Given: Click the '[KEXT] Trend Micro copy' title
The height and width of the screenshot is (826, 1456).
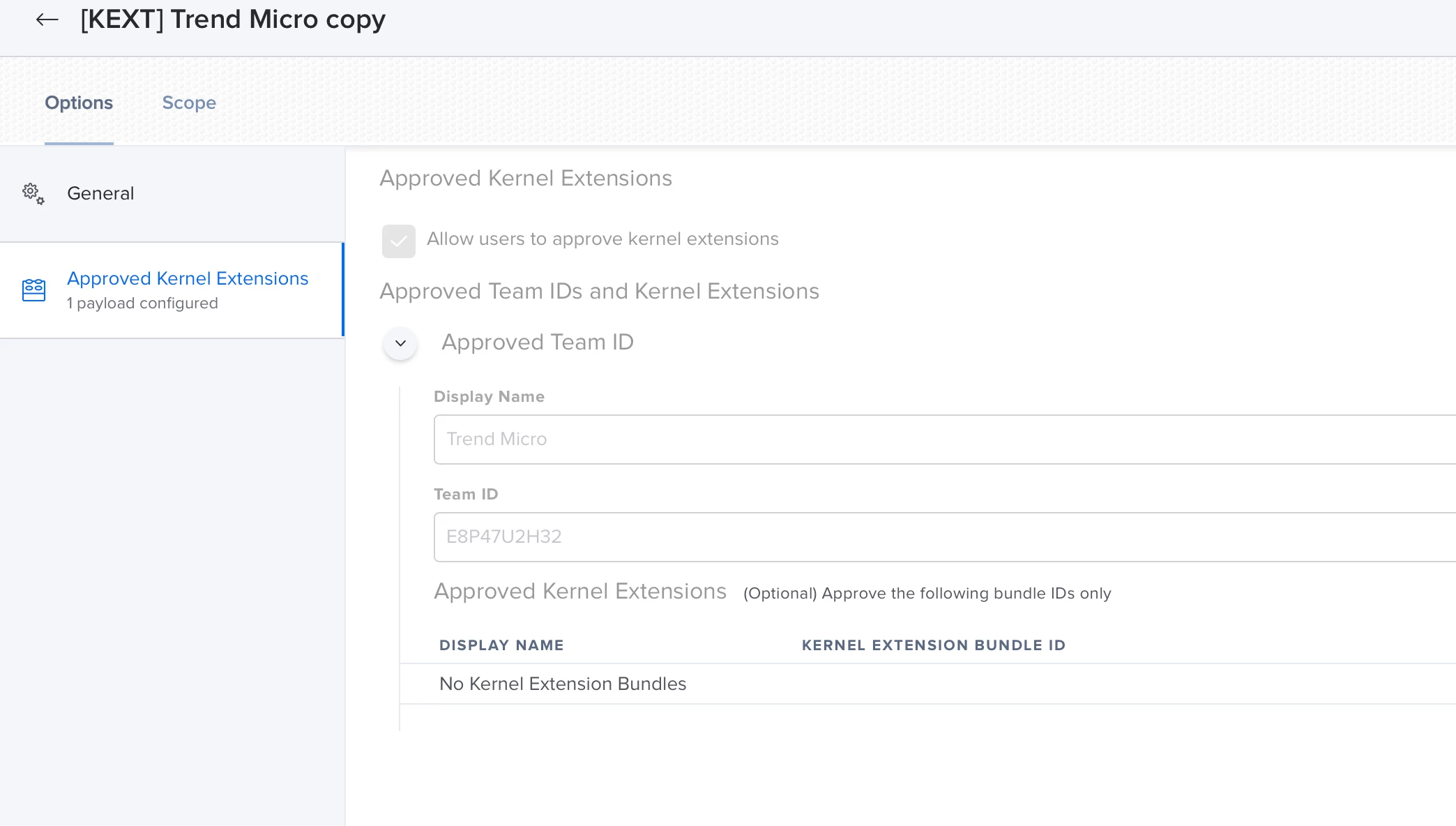Looking at the screenshot, I should (x=233, y=20).
